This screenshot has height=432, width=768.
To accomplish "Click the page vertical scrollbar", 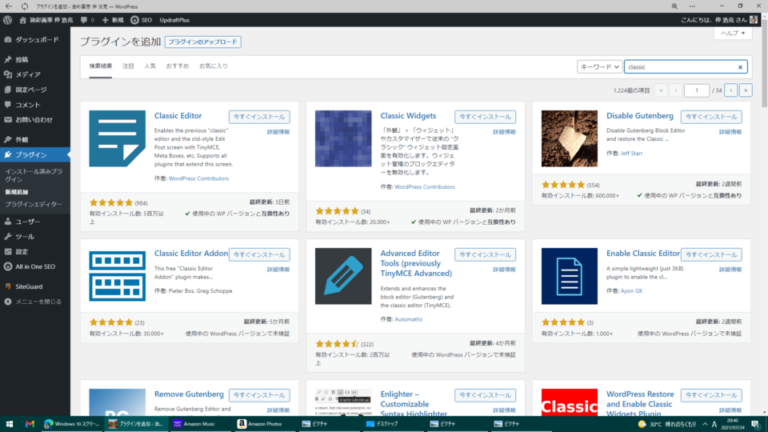I will (764, 64).
